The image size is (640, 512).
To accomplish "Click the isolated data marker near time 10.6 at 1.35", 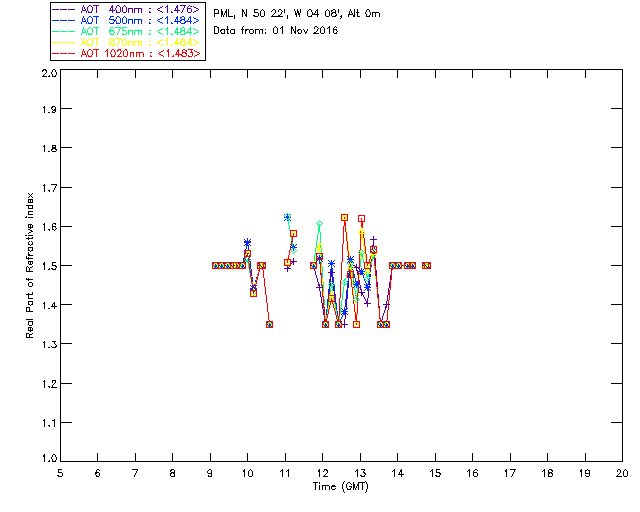I will click(269, 325).
